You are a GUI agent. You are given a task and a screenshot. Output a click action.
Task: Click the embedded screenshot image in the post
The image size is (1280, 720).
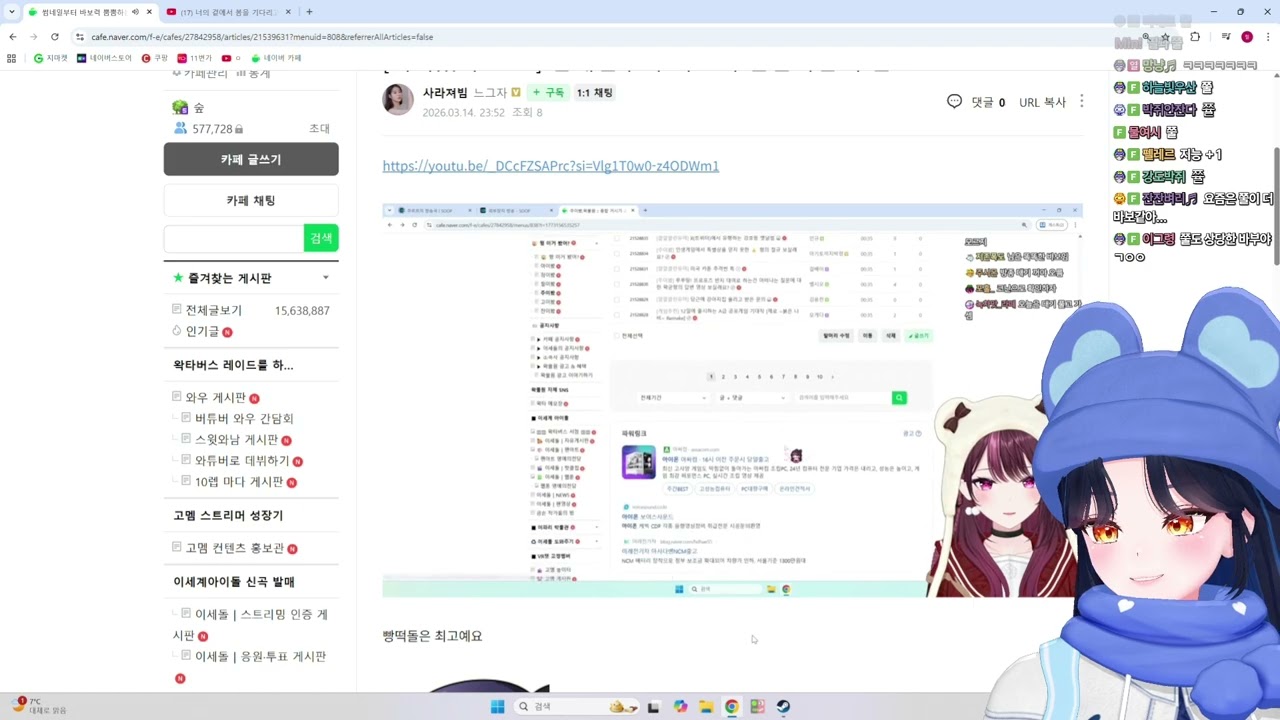(732, 400)
